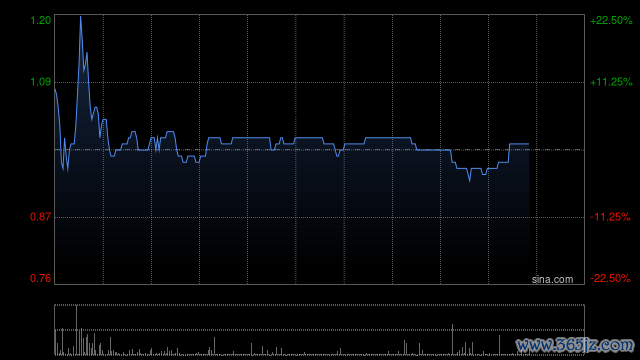Click the tall volume spike under the price dip
640x360 pixels.
tap(452, 340)
